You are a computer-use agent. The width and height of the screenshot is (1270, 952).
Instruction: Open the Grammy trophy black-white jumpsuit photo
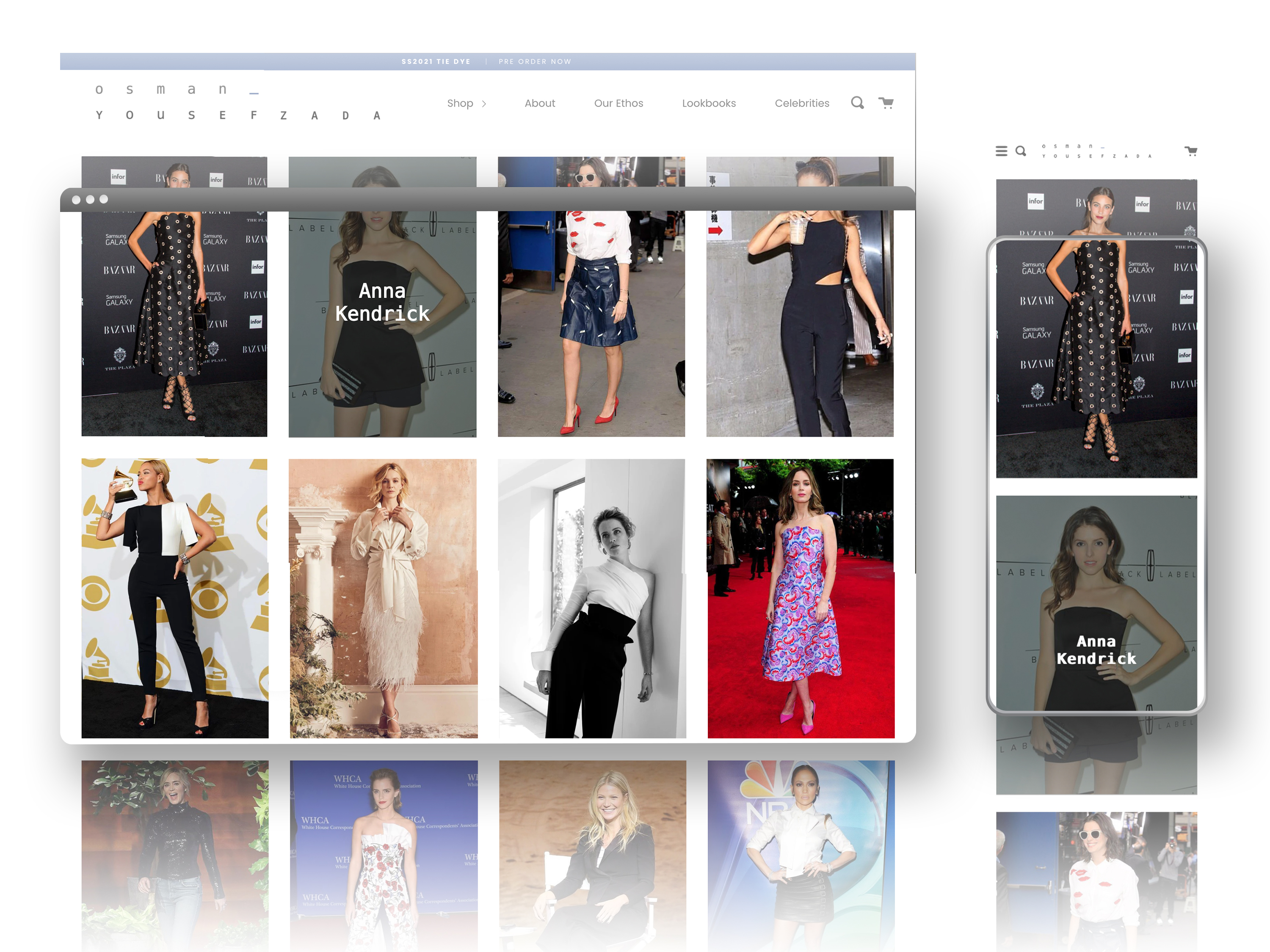pos(174,598)
